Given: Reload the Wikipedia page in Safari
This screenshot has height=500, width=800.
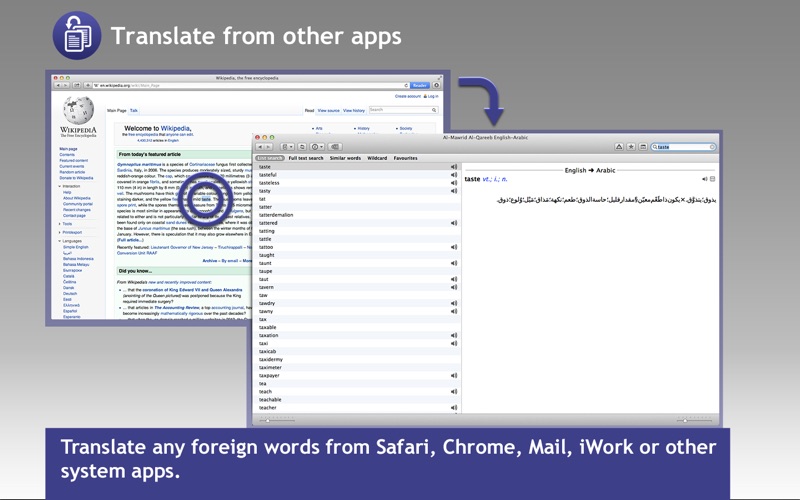Looking at the screenshot, I should point(406,85).
